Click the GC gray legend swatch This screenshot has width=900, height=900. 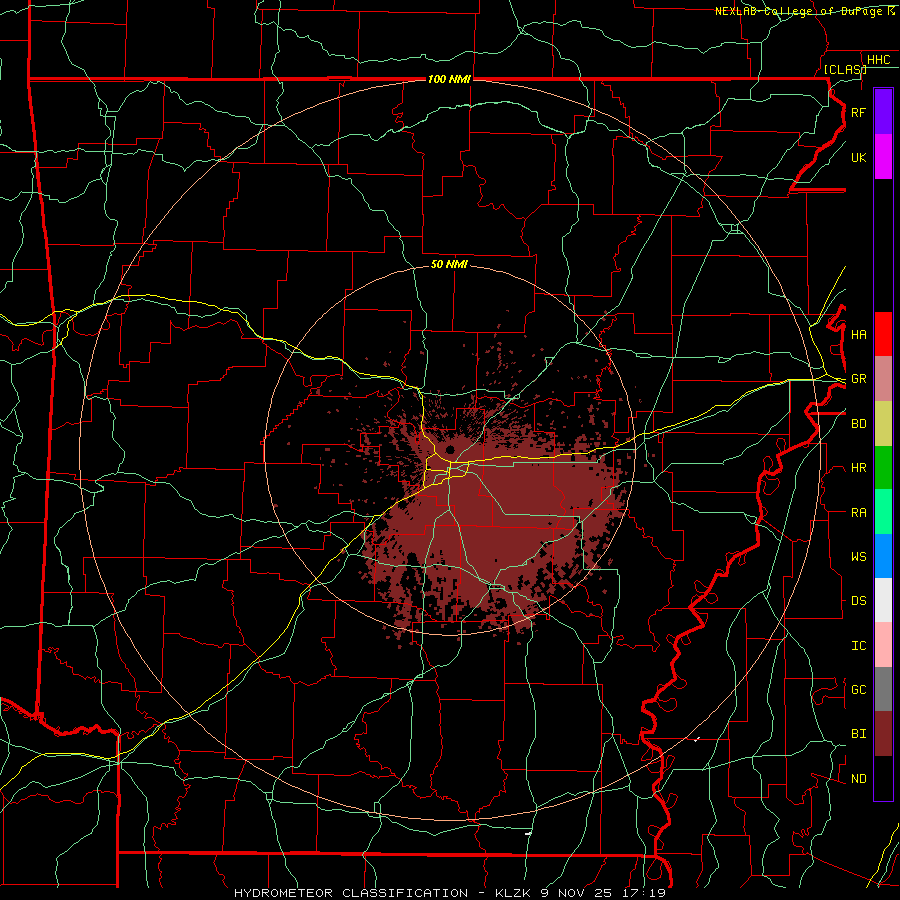tap(883, 689)
